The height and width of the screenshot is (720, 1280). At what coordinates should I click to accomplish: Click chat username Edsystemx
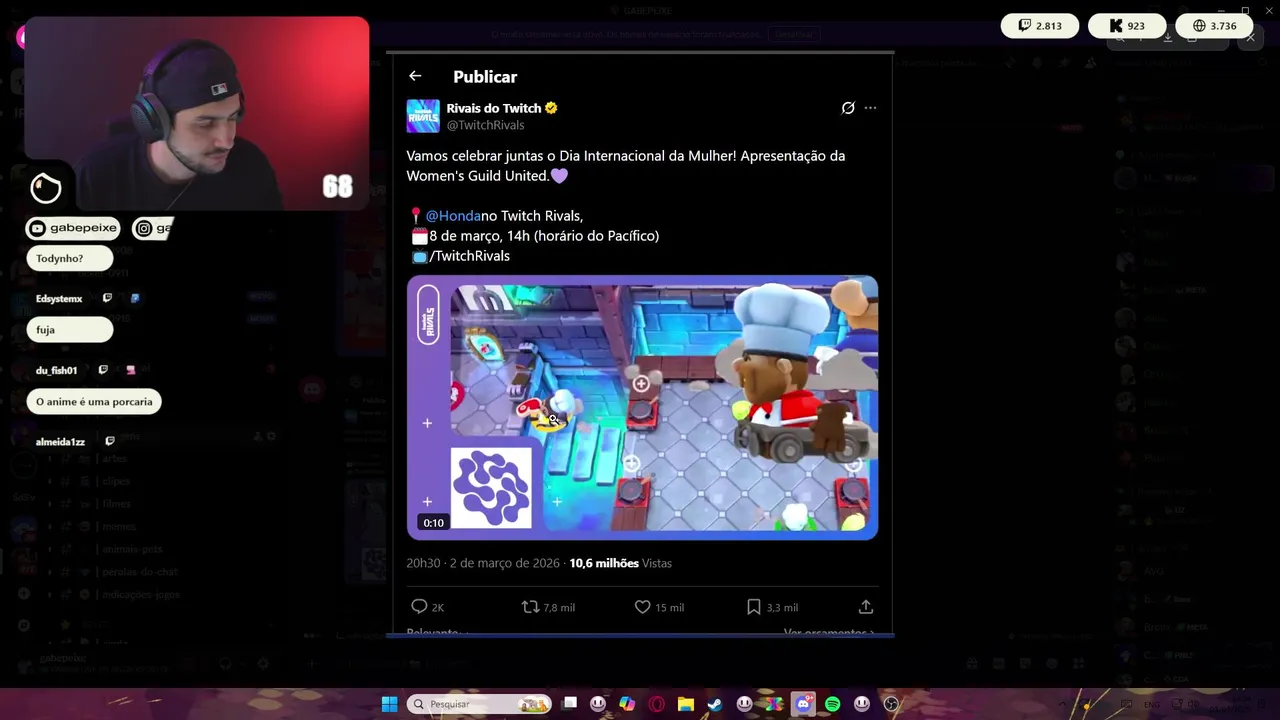click(x=59, y=298)
